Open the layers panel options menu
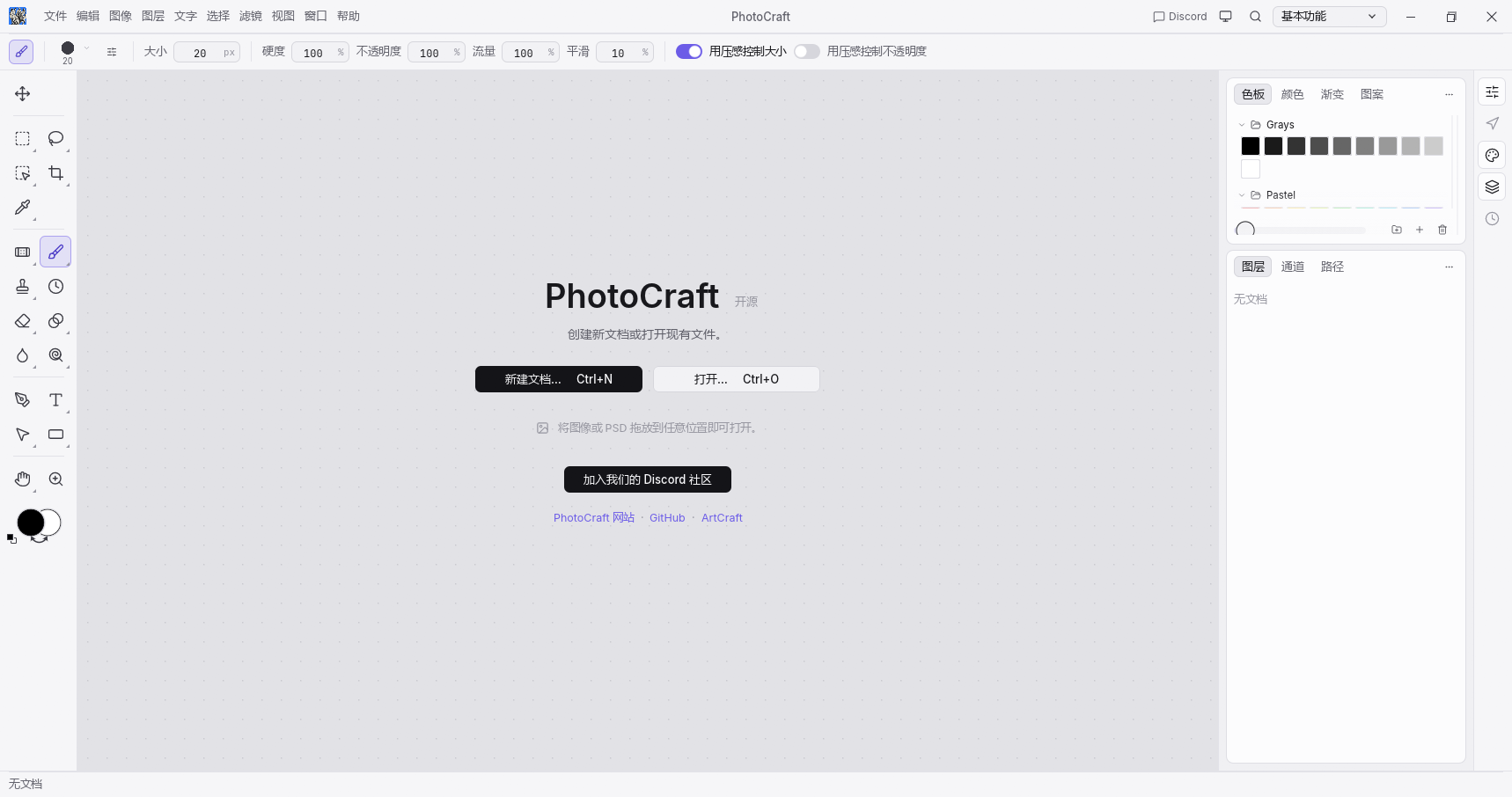The height and width of the screenshot is (797, 1512). point(1449,267)
